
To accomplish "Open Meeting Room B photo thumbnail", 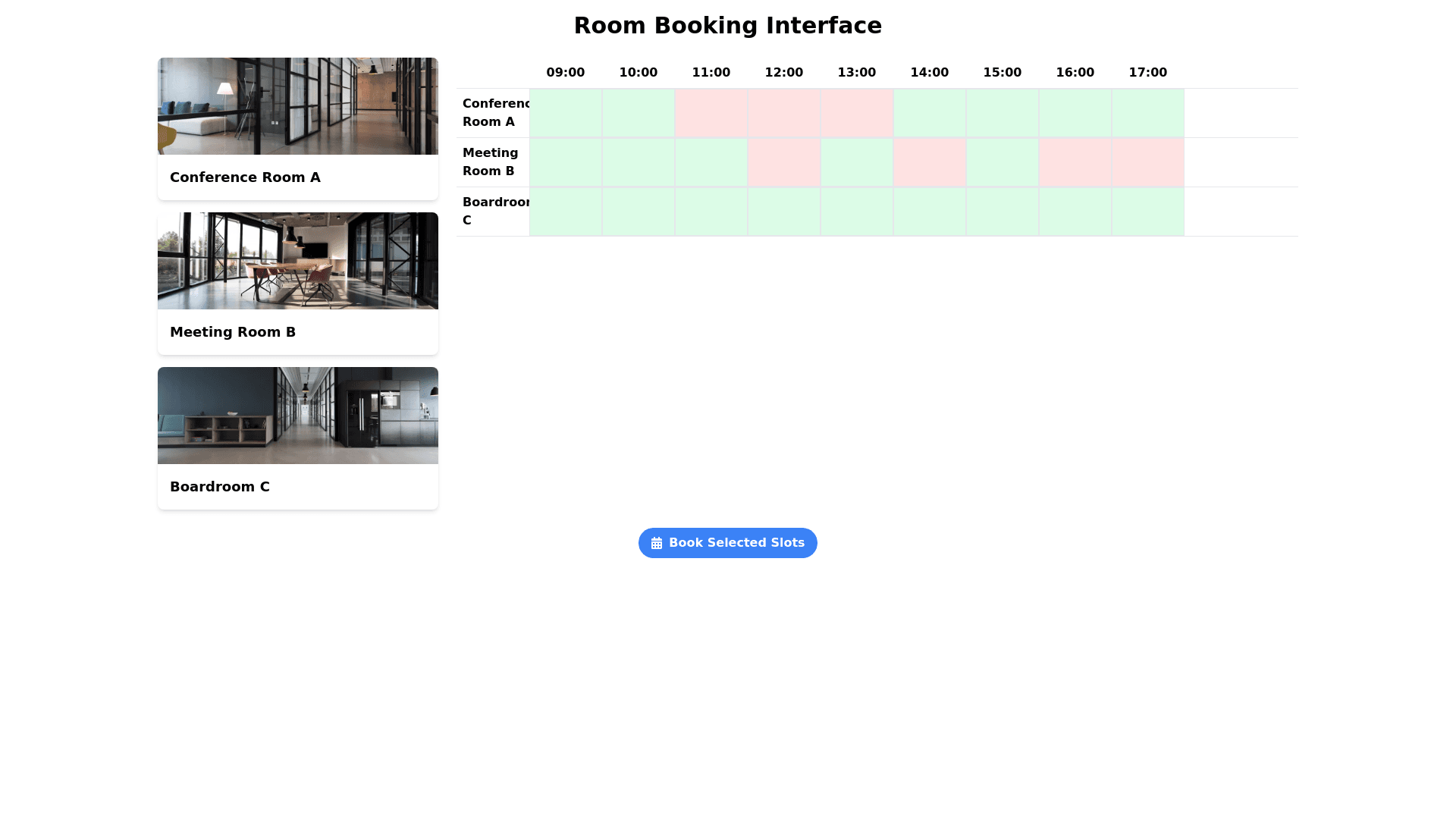I will pos(298,261).
